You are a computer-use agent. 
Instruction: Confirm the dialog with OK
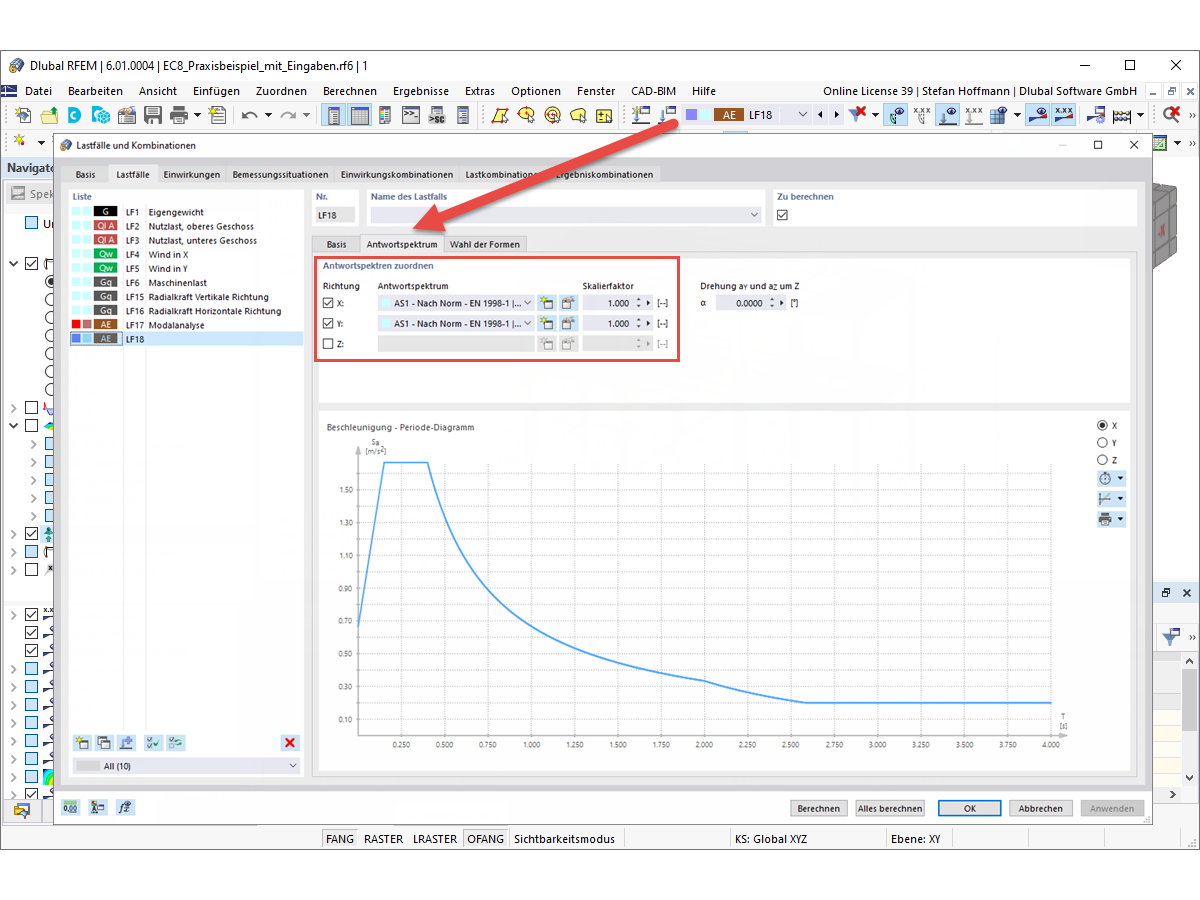(x=968, y=808)
